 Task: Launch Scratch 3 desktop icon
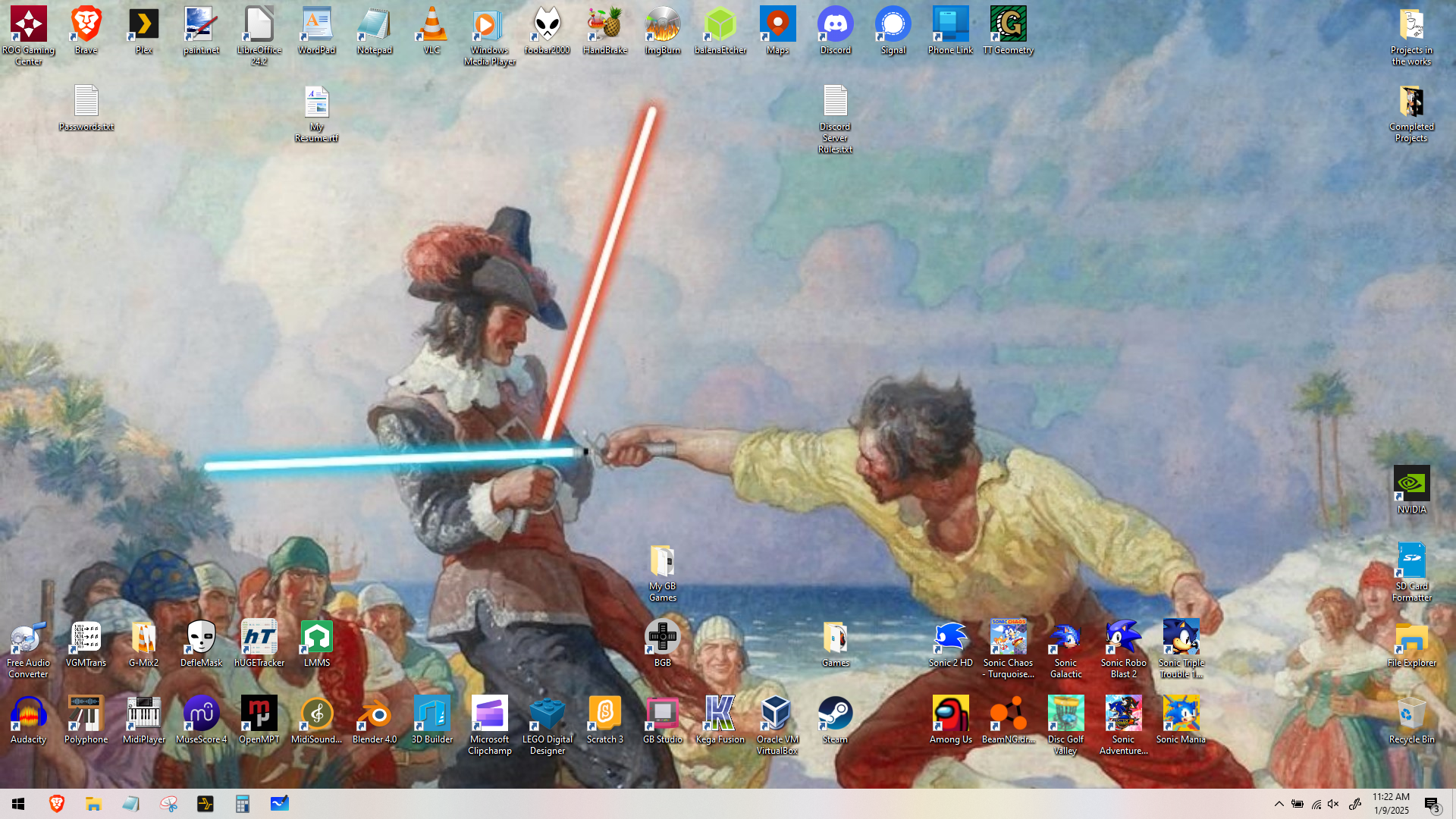point(604,720)
